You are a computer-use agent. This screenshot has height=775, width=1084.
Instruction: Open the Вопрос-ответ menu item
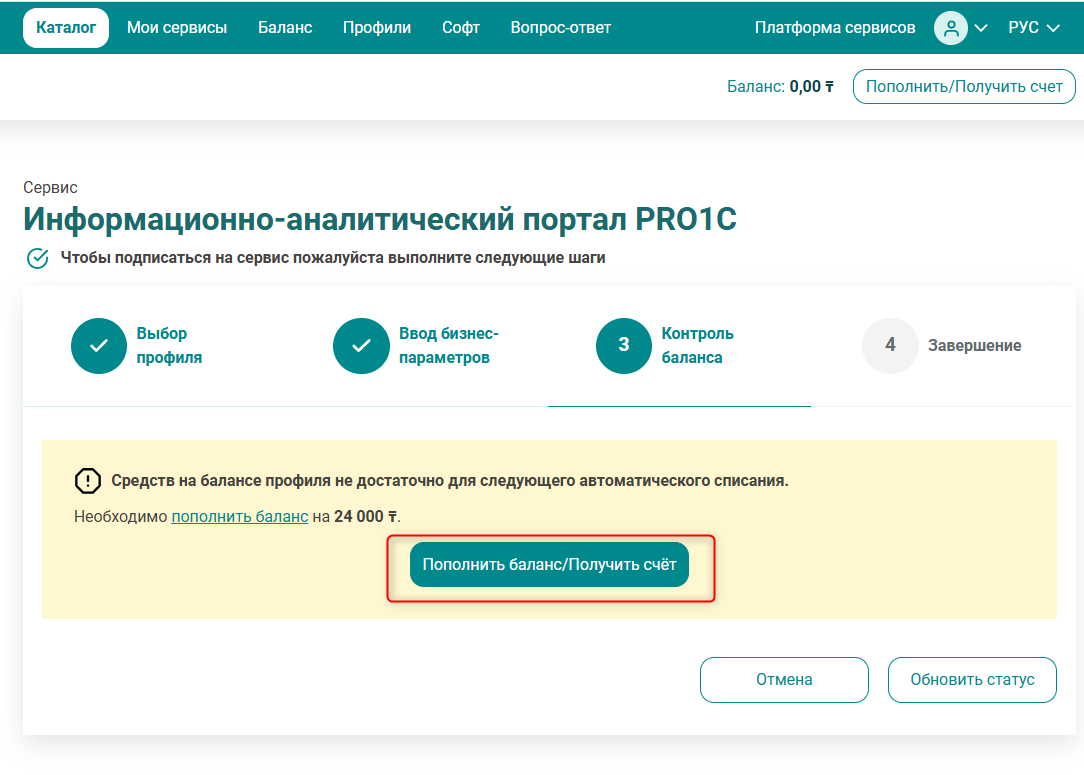(x=560, y=28)
